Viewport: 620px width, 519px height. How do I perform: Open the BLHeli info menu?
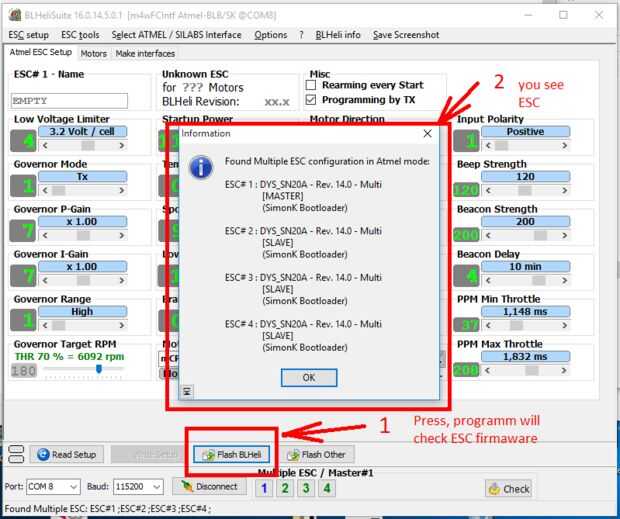(x=338, y=35)
